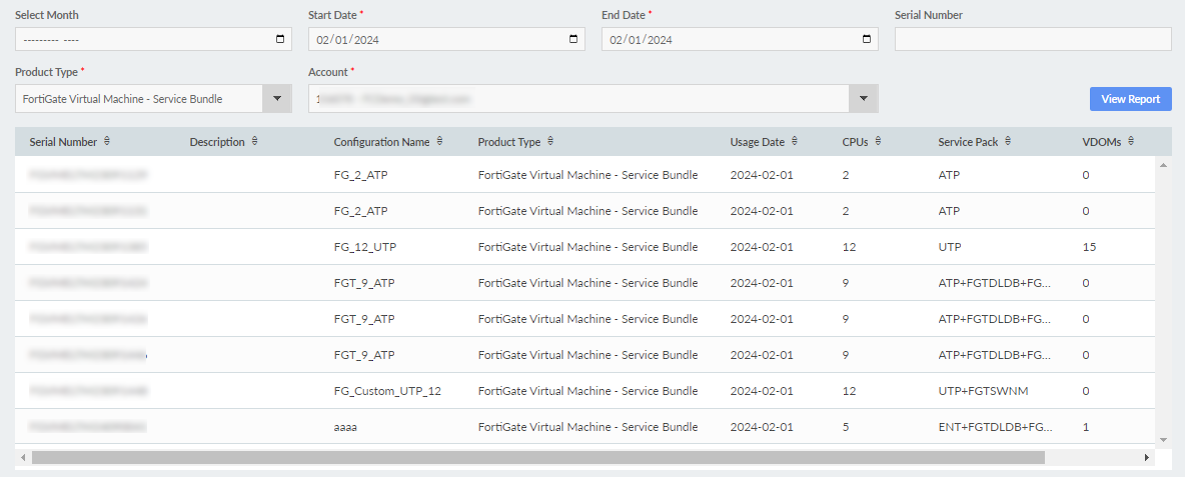
Task: Open calendar picker in Select Month field
Action: pyautogui.click(x=280, y=39)
